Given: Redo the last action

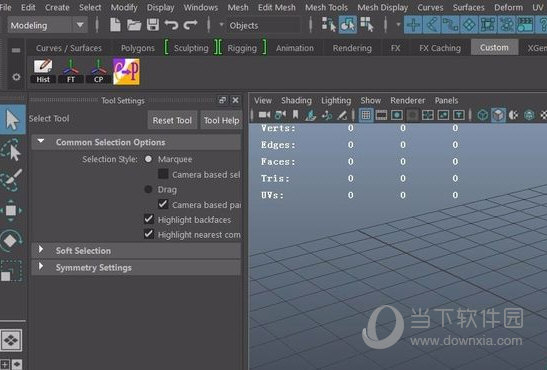Looking at the screenshot, I should pos(190,25).
